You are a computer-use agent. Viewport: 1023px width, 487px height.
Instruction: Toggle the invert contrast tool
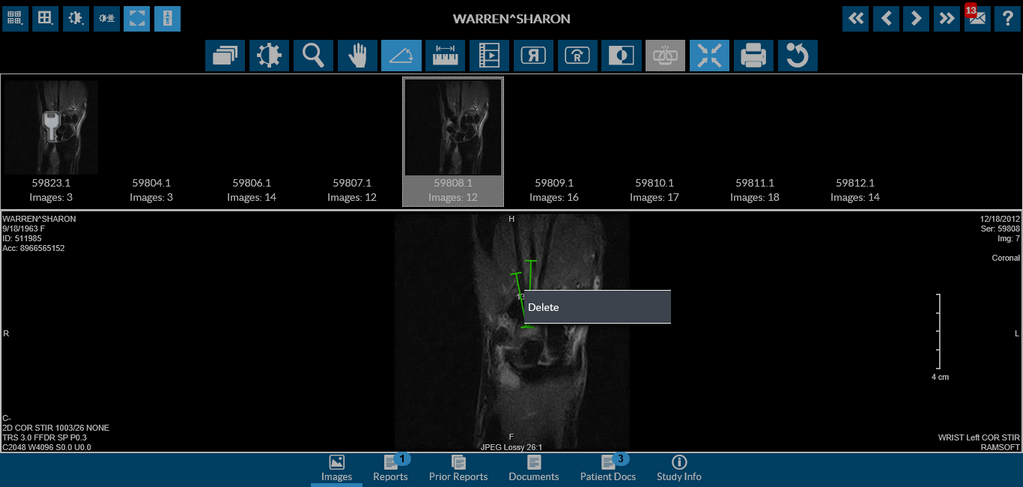point(621,56)
